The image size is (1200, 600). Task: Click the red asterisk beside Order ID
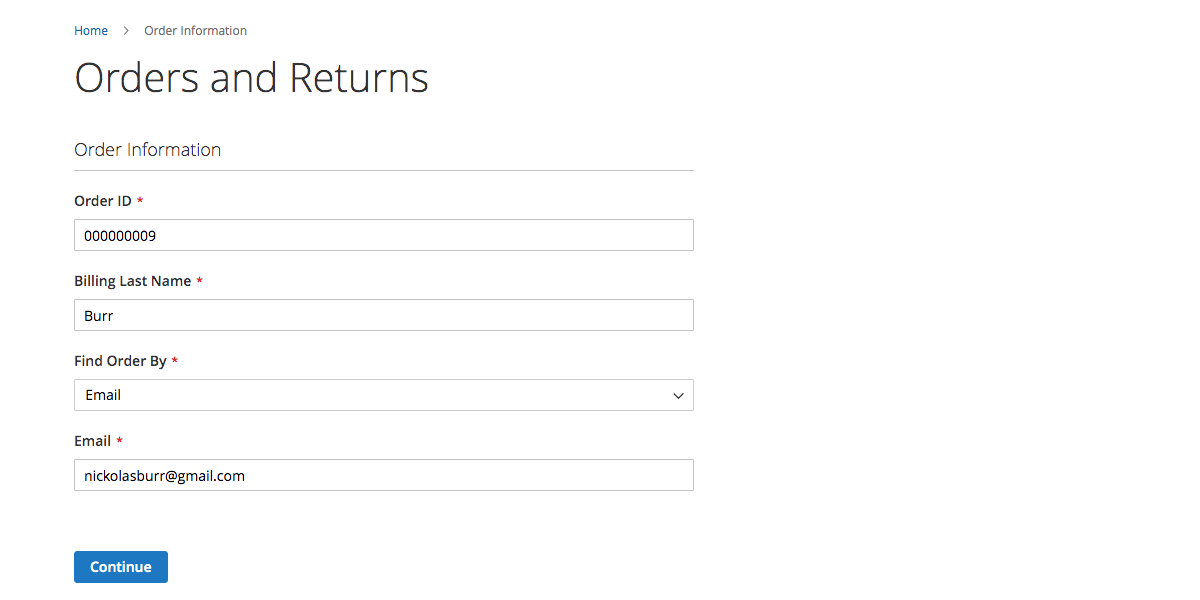click(140, 202)
